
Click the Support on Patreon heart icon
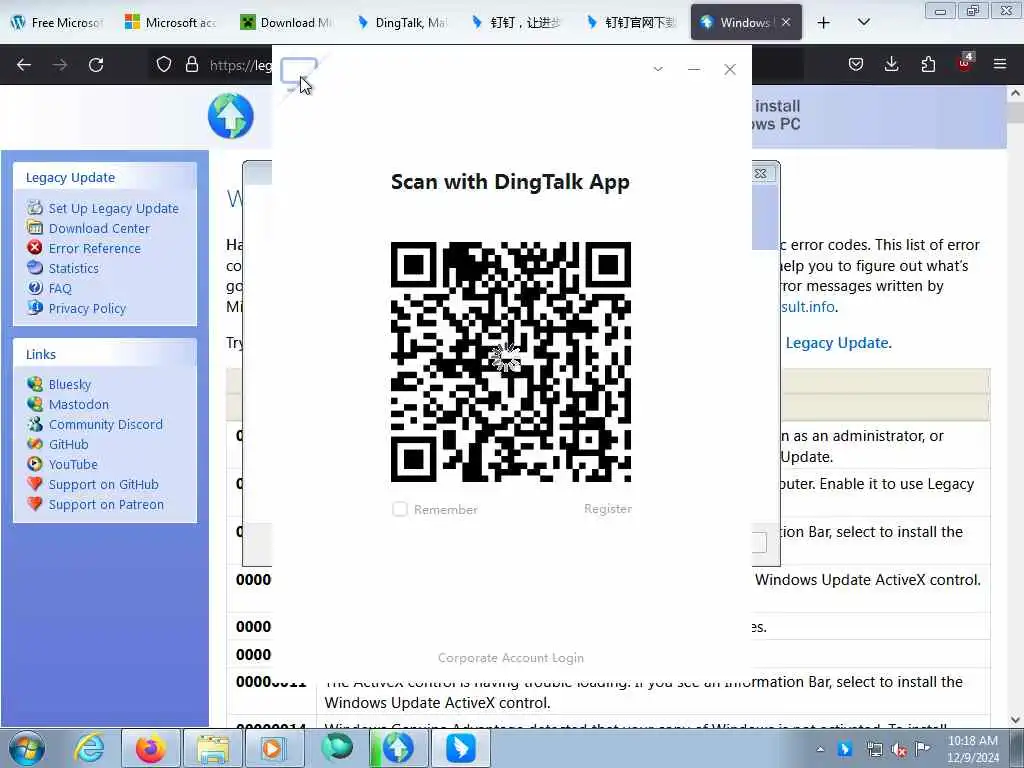(x=35, y=504)
